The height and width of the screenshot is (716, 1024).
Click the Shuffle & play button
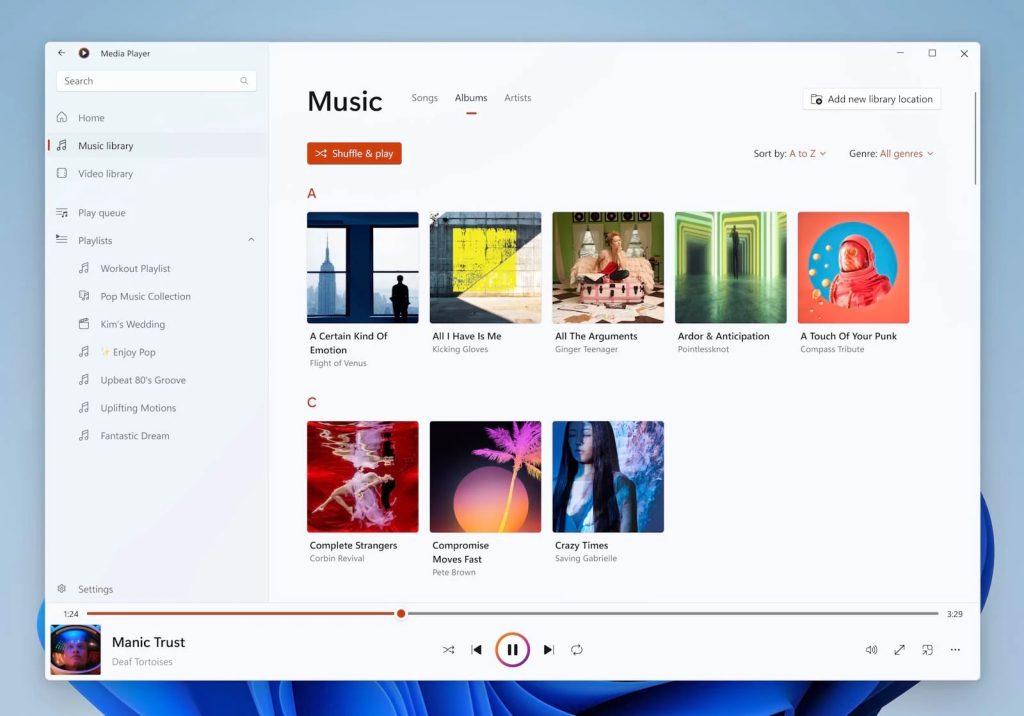click(x=354, y=154)
